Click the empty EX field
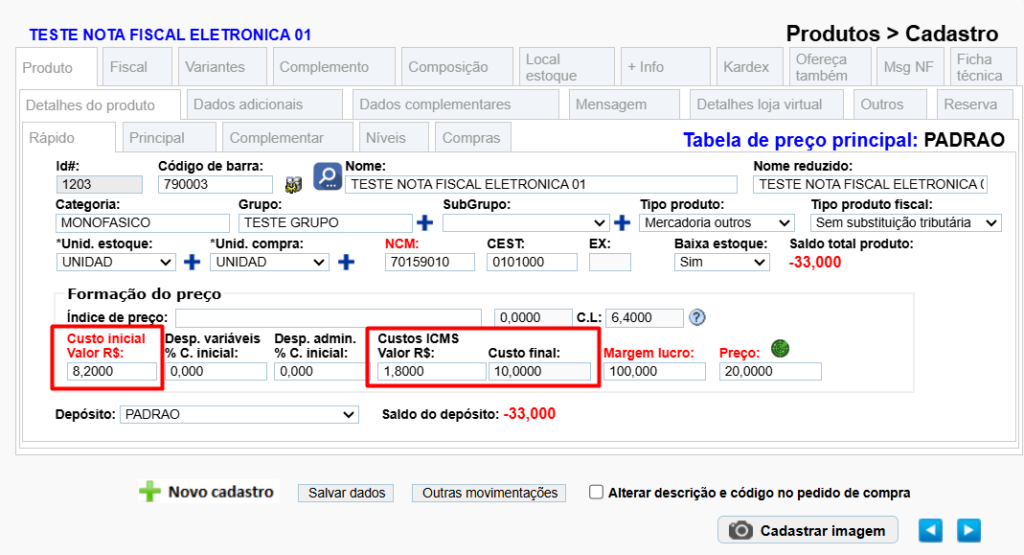Viewport: 1024px width, 555px height. click(x=610, y=262)
